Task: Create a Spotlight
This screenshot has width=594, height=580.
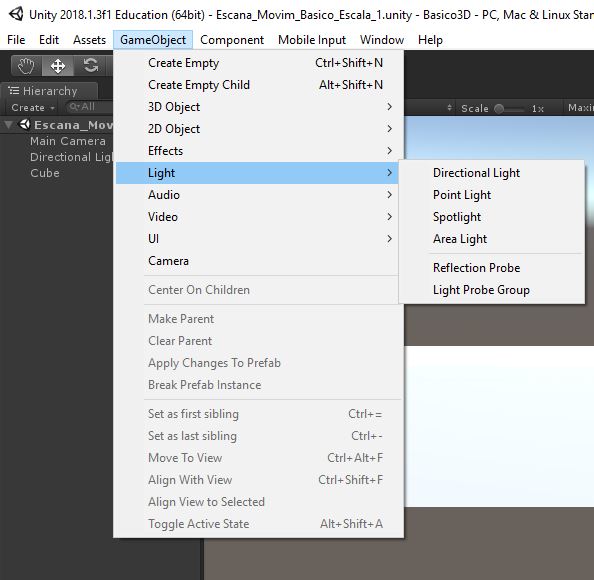Action: (492, 217)
